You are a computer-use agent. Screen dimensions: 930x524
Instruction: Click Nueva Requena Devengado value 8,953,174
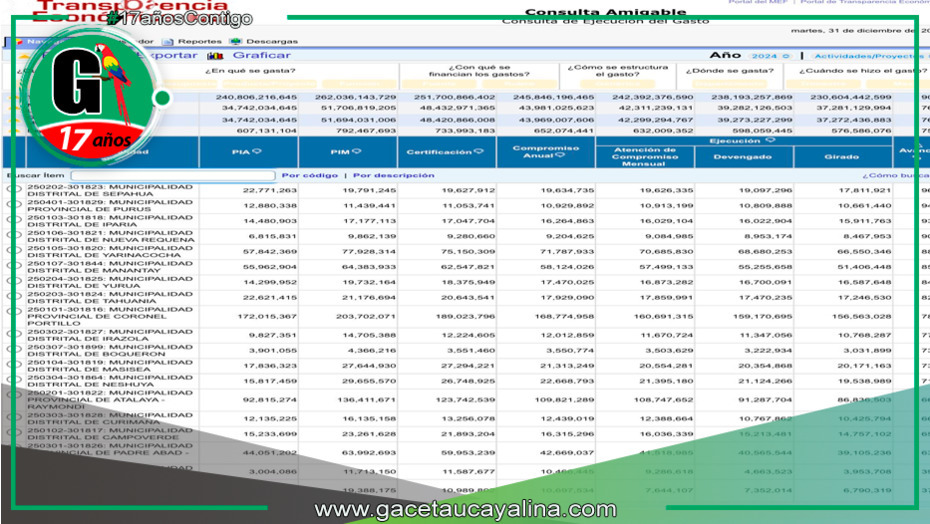pyautogui.click(x=768, y=236)
